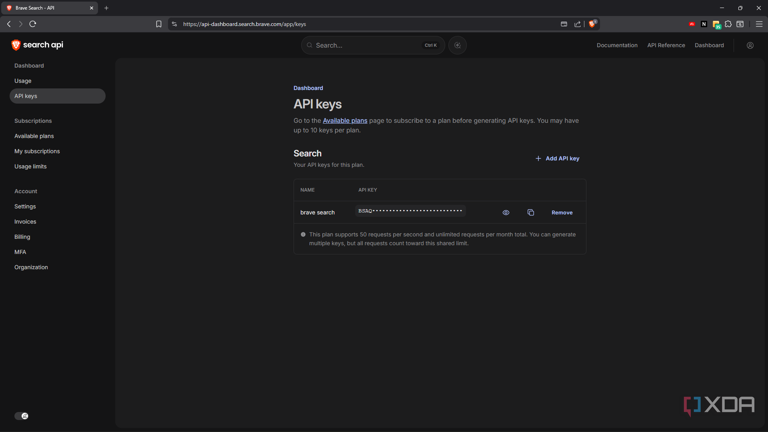Open Organization in the sidebar
Image resolution: width=768 pixels, height=432 pixels.
[31, 267]
